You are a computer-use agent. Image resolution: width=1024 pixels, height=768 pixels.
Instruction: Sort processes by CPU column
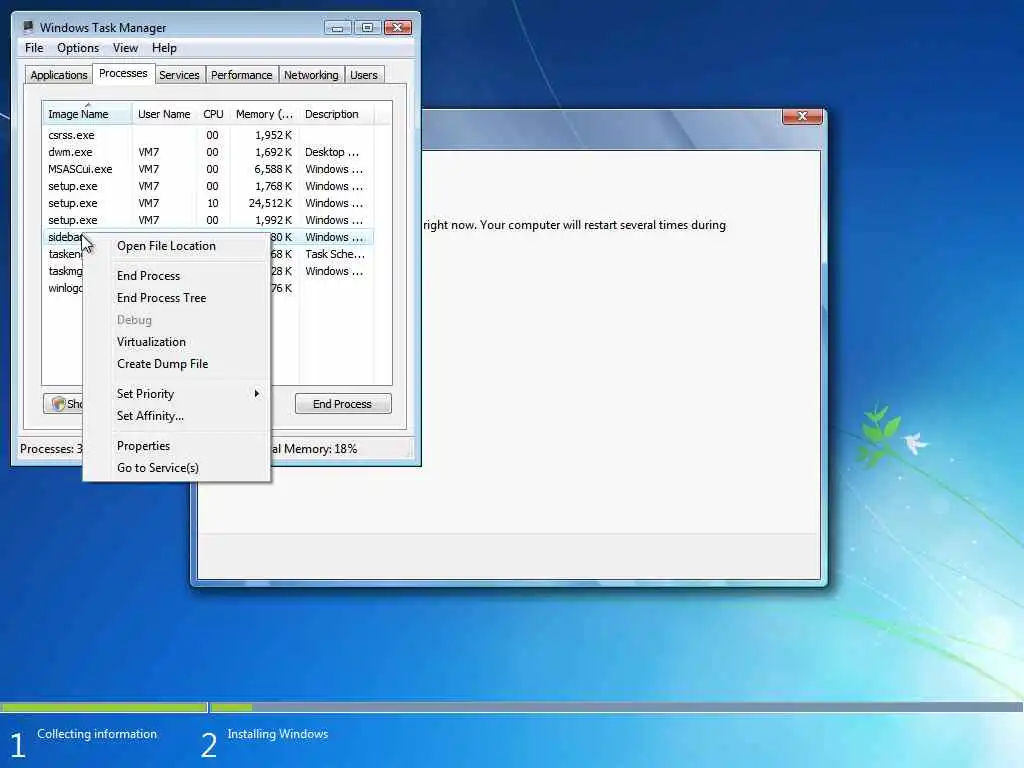[214, 114]
